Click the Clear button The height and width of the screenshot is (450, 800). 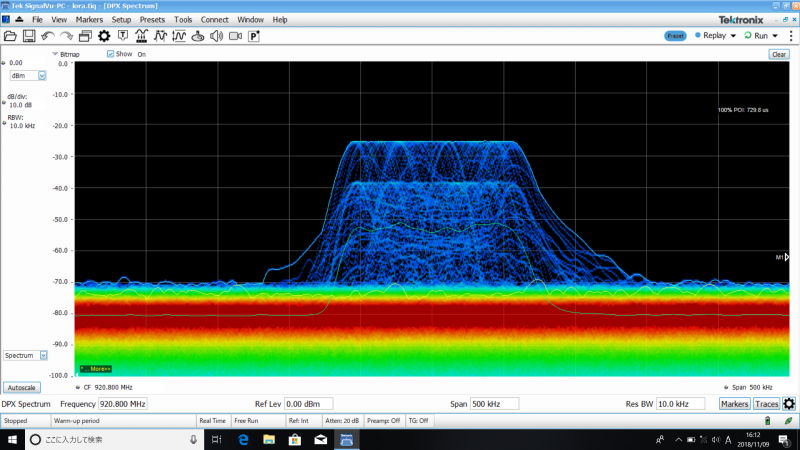click(x=779, y=54)
